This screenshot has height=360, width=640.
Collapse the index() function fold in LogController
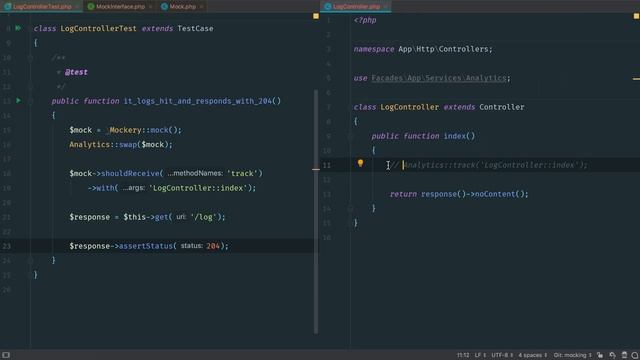coord(351,136)
